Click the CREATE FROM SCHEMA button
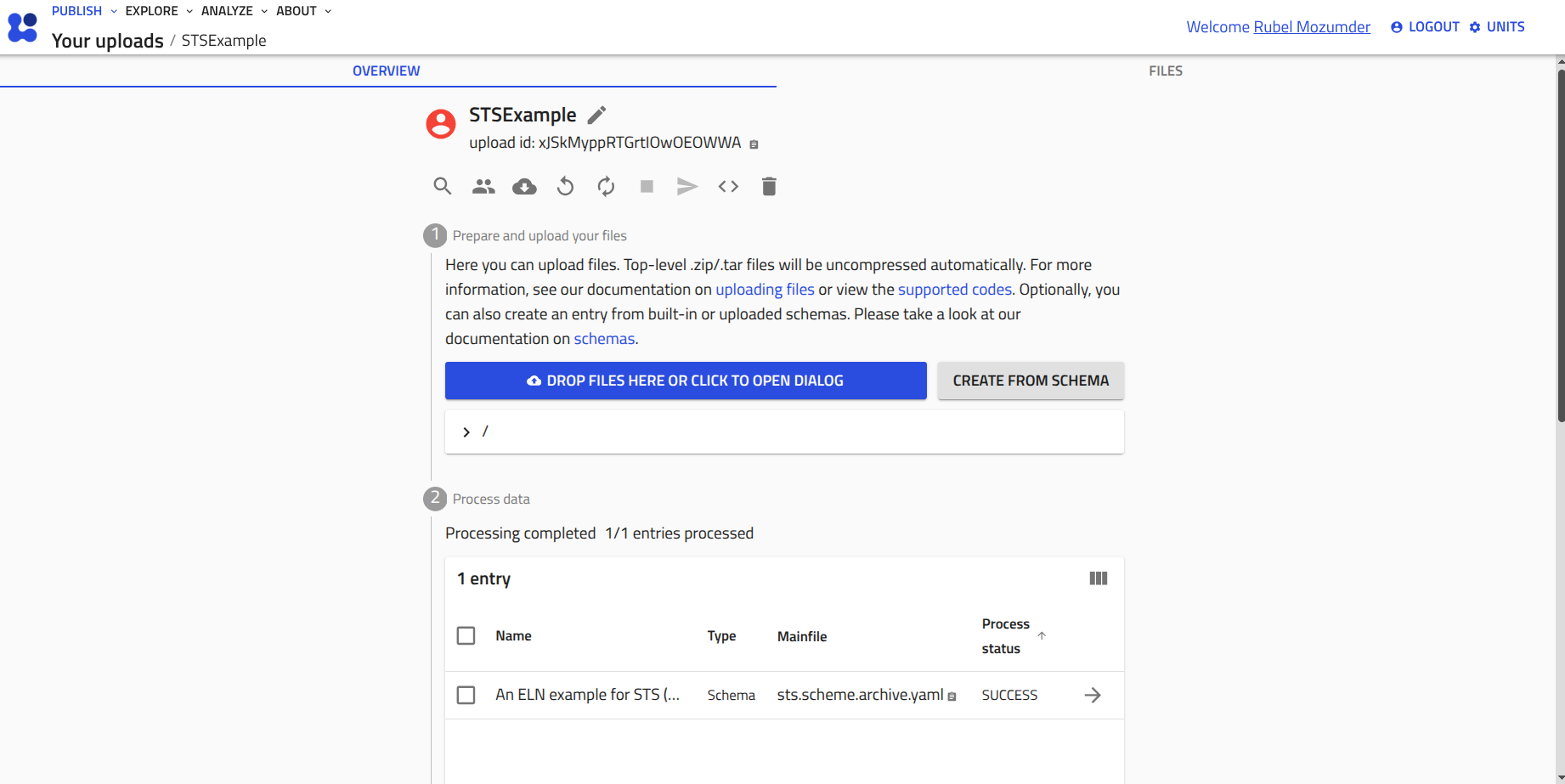1565x784 pixels. 1031,381
